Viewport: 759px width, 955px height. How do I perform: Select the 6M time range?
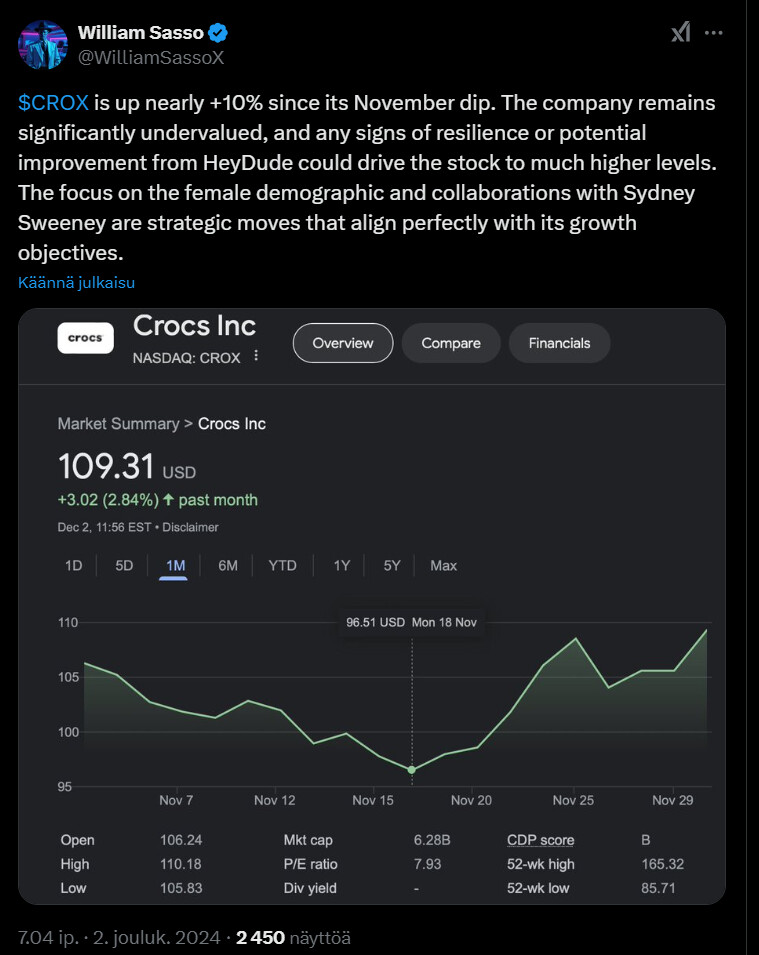pyautogui.click(x=228, y=565)
